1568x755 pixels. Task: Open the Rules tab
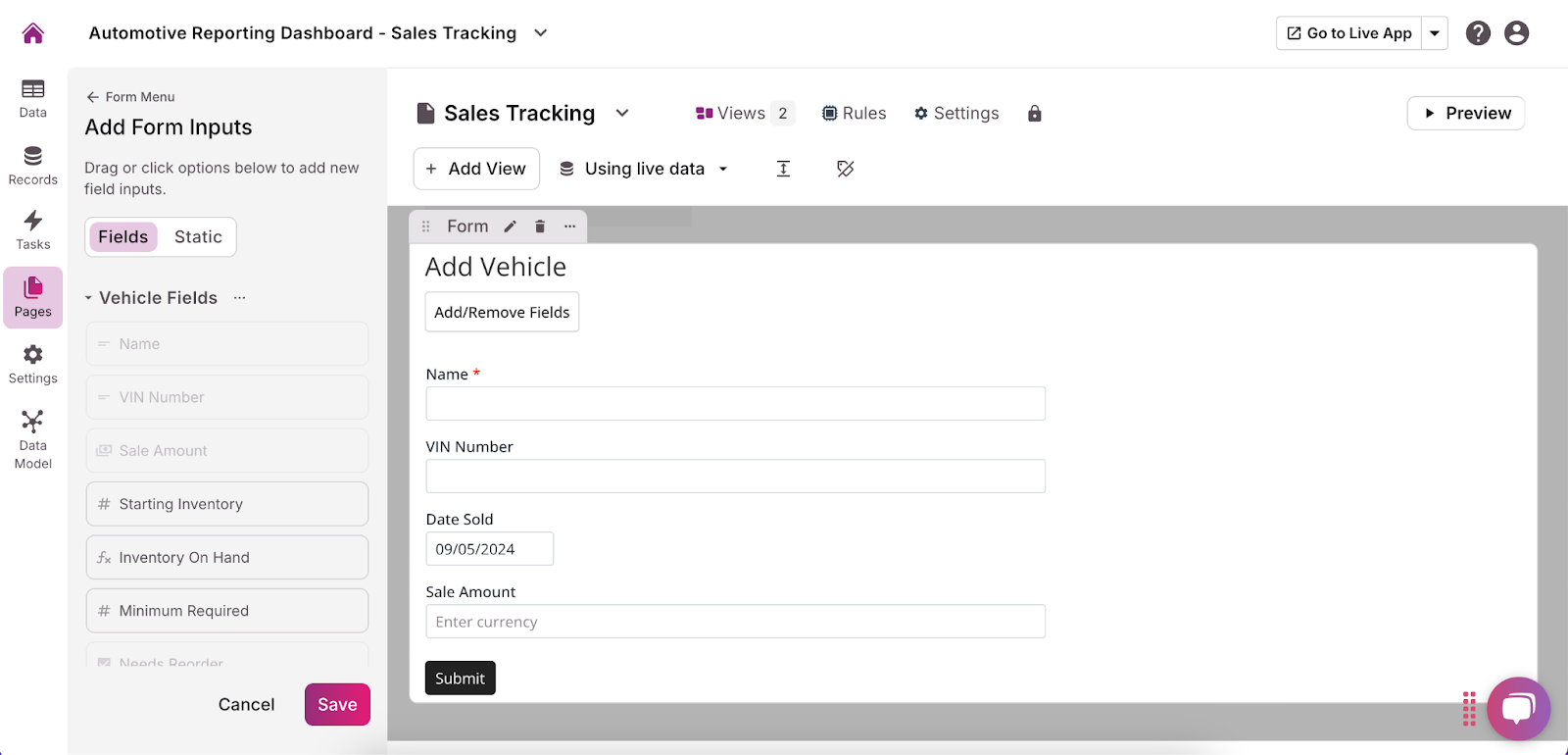tap(854, 114)
